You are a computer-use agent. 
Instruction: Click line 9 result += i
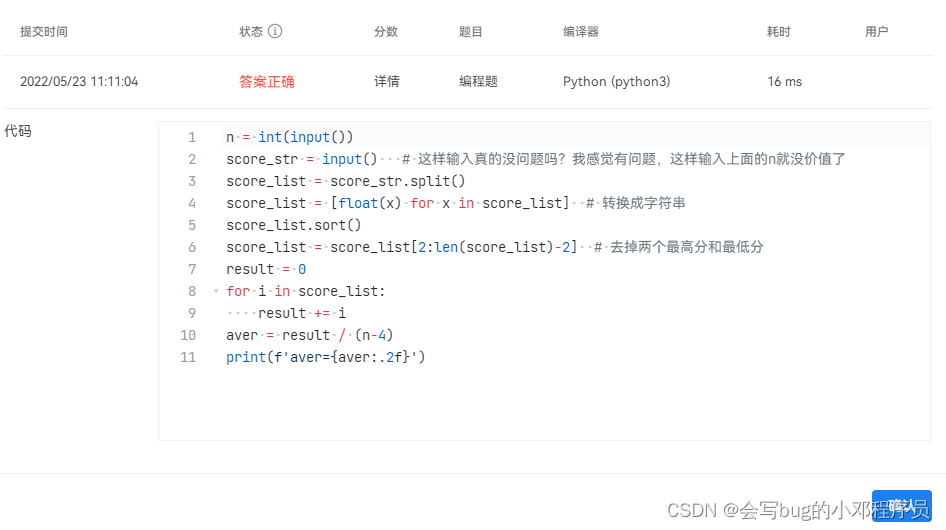(x=302, y=313)
